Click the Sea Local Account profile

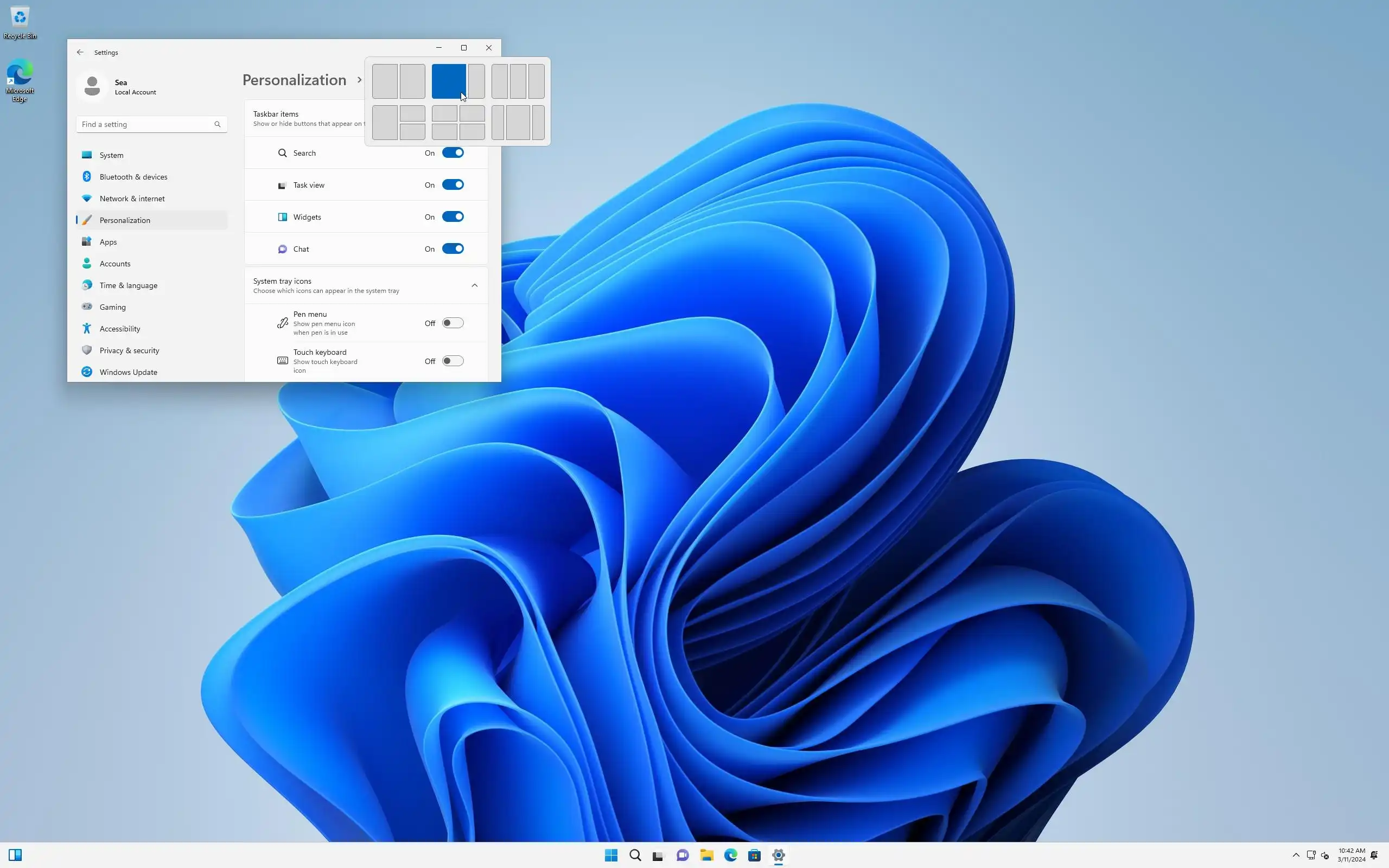pyautogui.click(x=120, y=87)
